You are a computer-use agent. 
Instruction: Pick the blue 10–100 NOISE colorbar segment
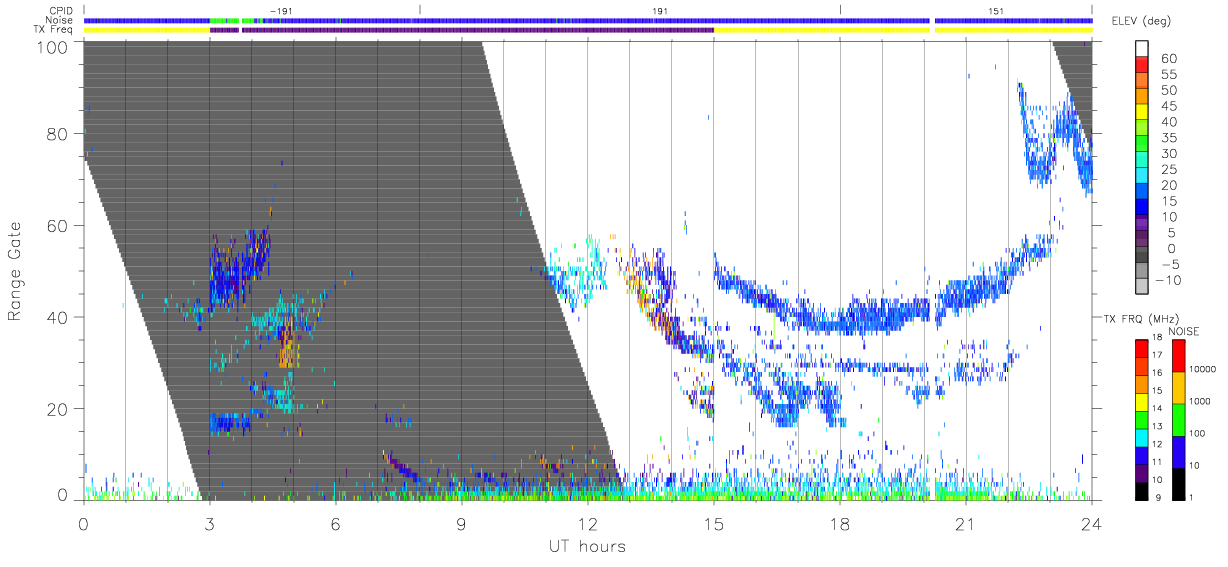1179,453
